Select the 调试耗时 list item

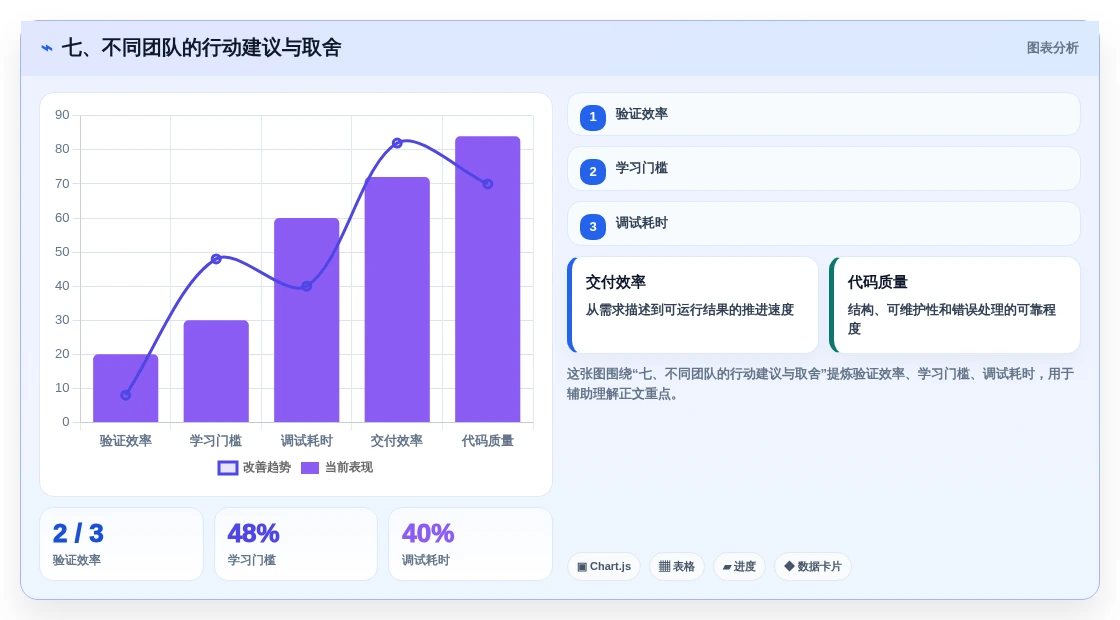pyautogui.click(x=824, y=224)
